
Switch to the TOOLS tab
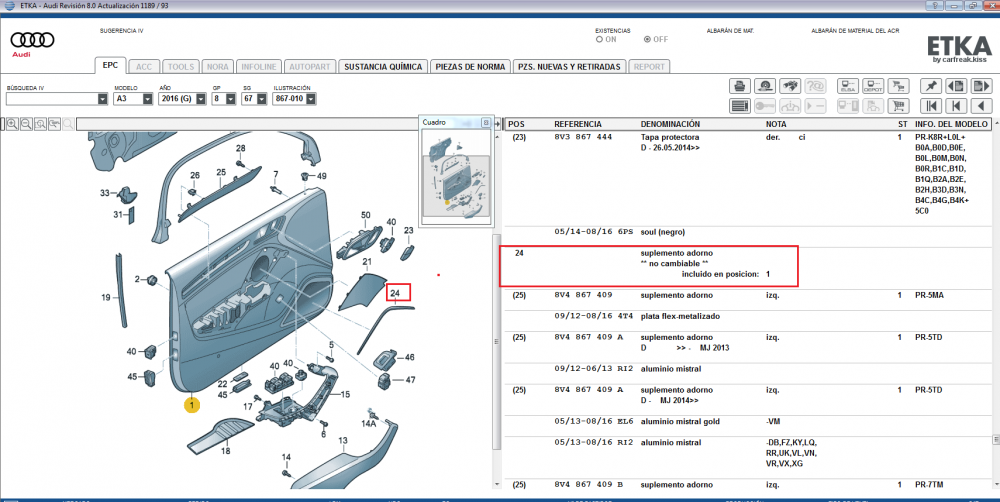(x=181, y=66)
